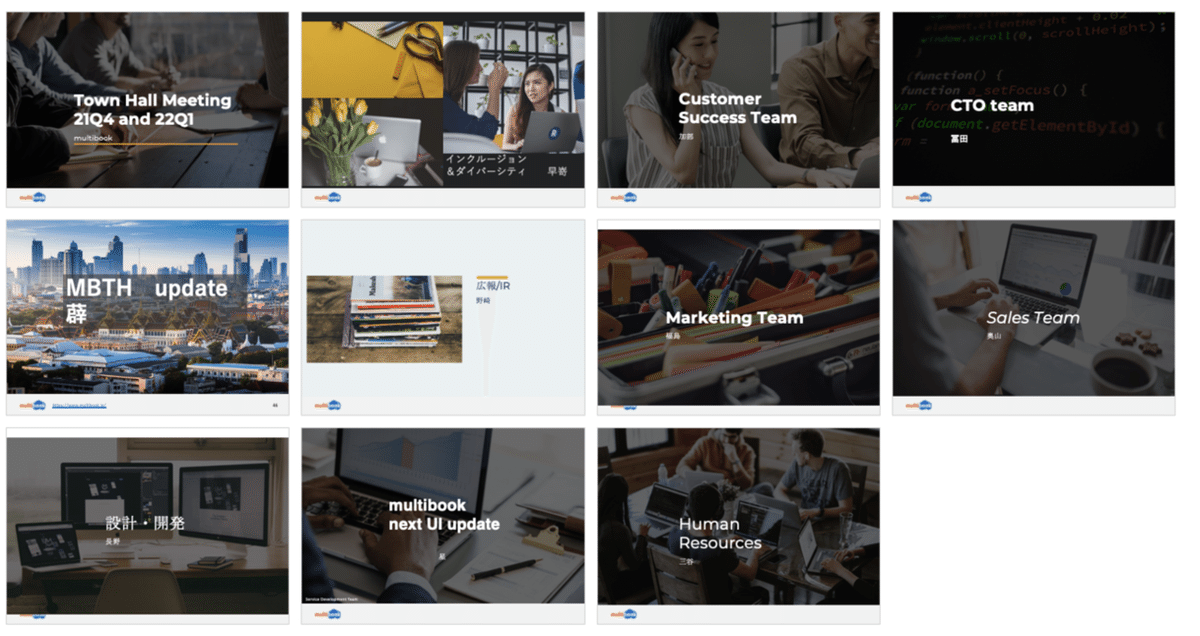Click multibook logo under CTO team slide

pyautogui.click(x=919, y=197)
